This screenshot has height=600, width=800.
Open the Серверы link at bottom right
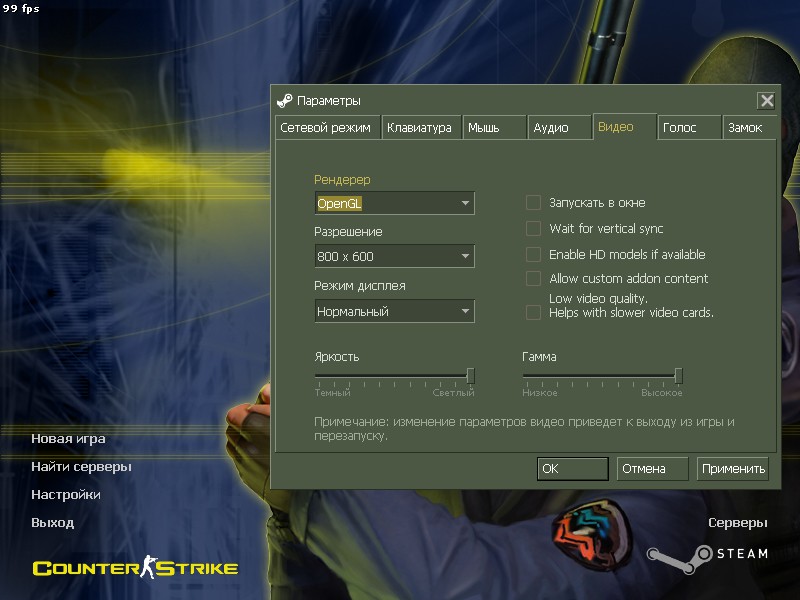738,523
